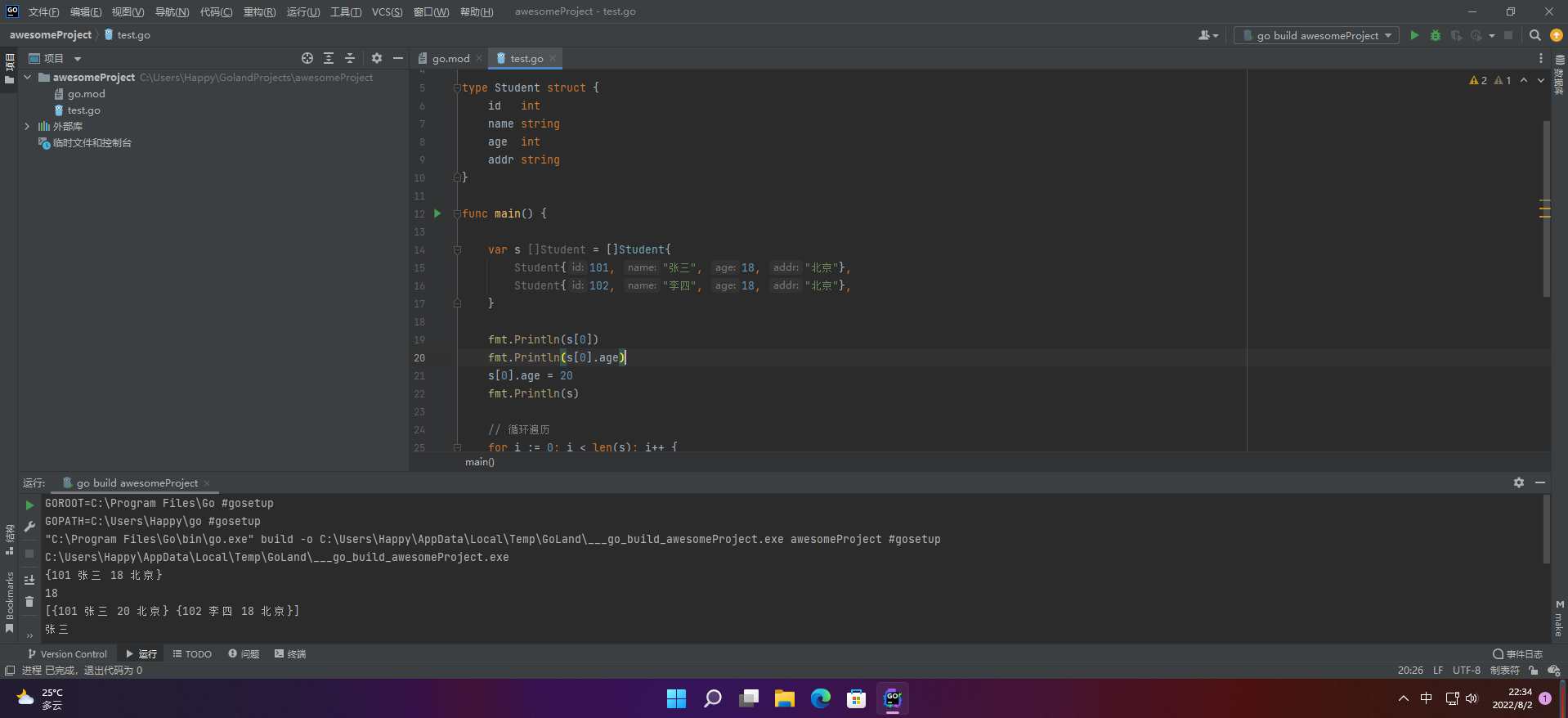
Task: Collapse all items in project panel
Action: pos(350,58)
